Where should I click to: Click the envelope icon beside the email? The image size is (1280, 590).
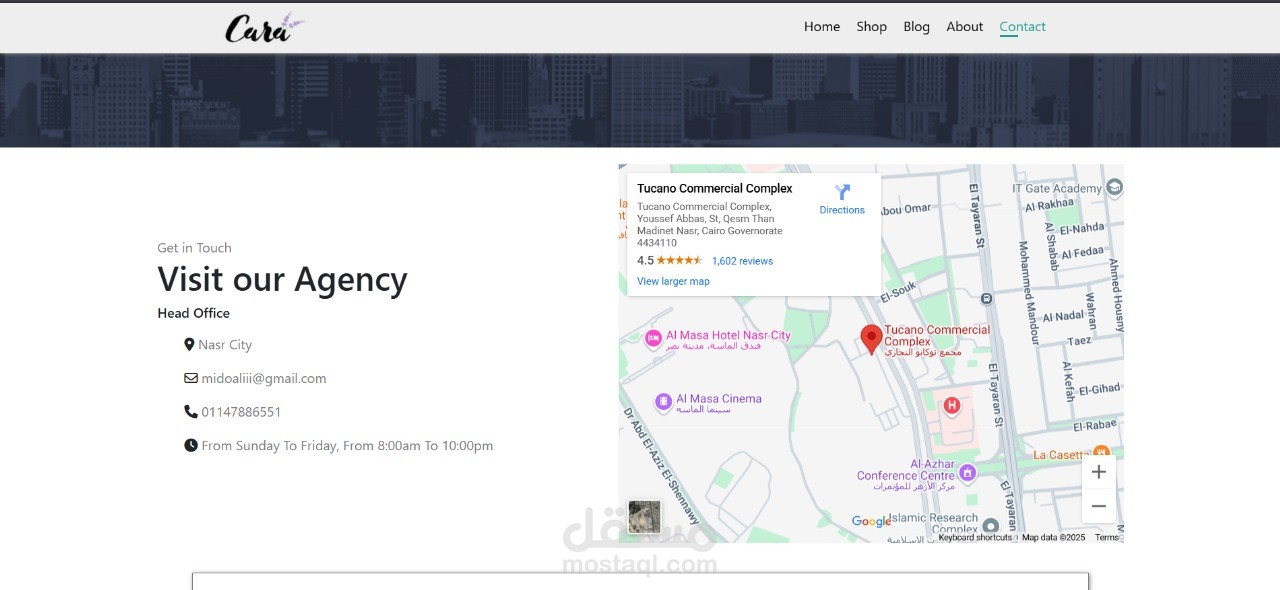pyautogui.click(x=191, y=379)
